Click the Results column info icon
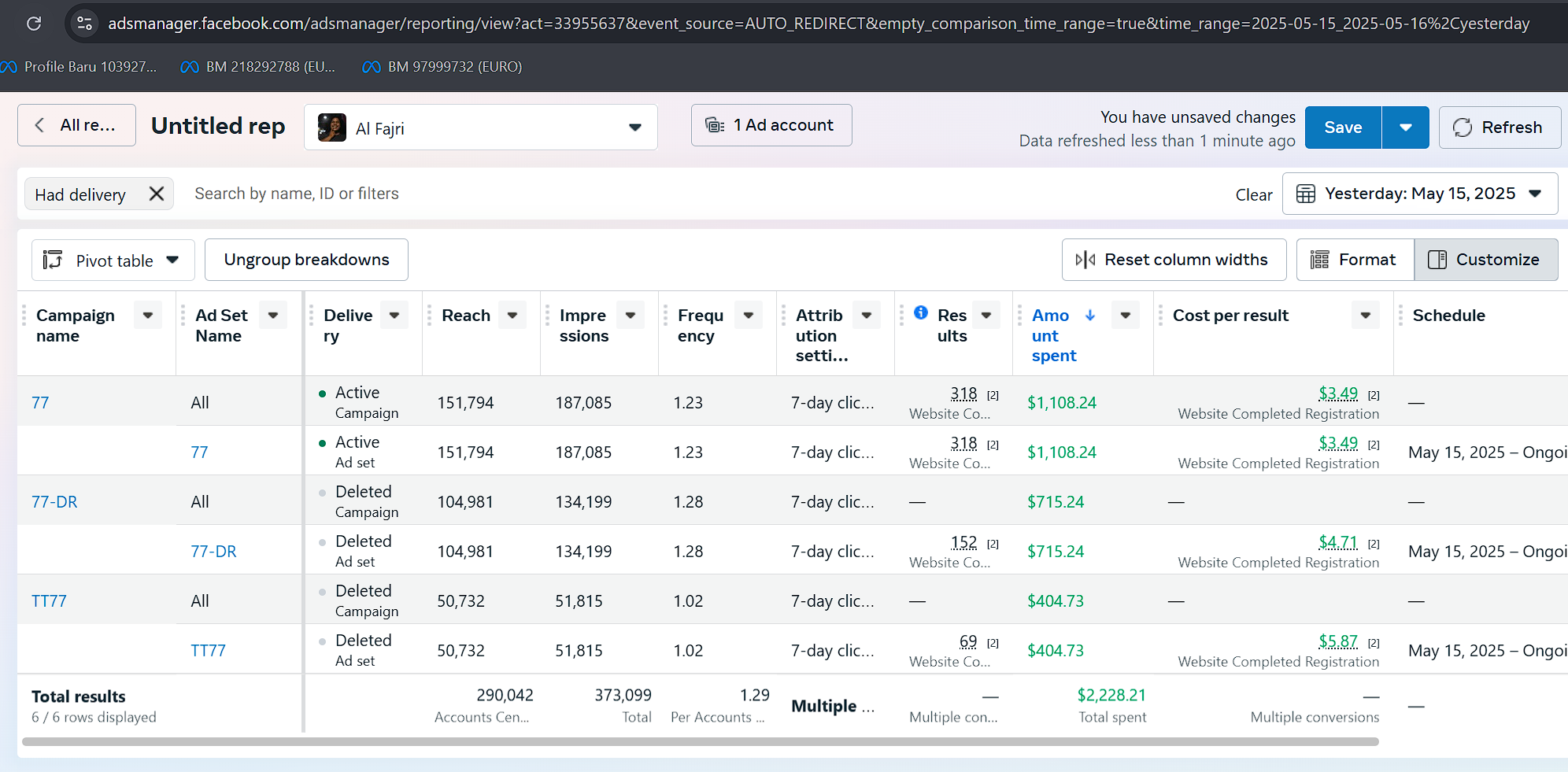This screenshot has width=1568, height=772. 921,313
